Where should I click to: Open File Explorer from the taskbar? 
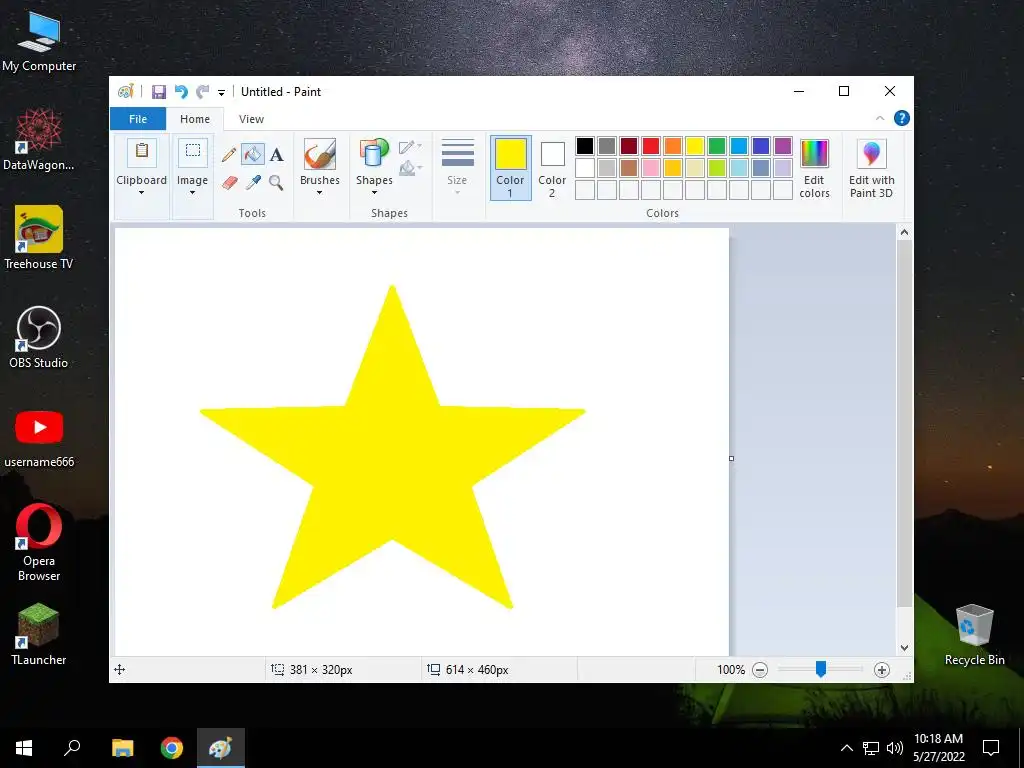123,748
